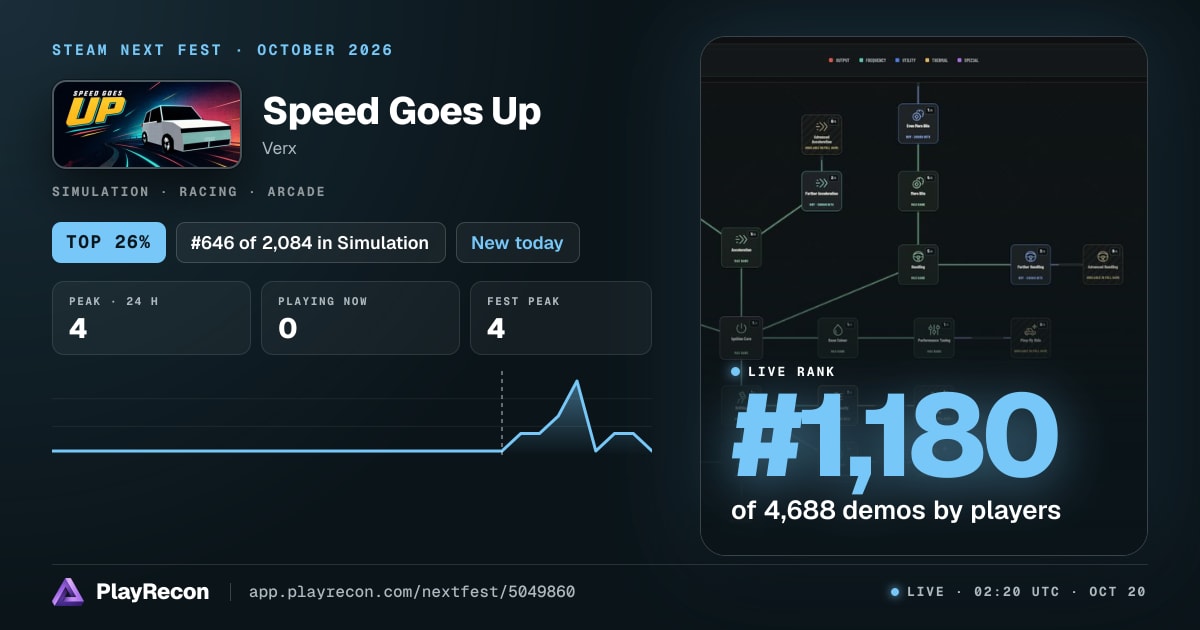Click the #646 of 2,084 in Simulation badge
Image resolution: width=1200 pixels, height=630 pixels.
311,242
